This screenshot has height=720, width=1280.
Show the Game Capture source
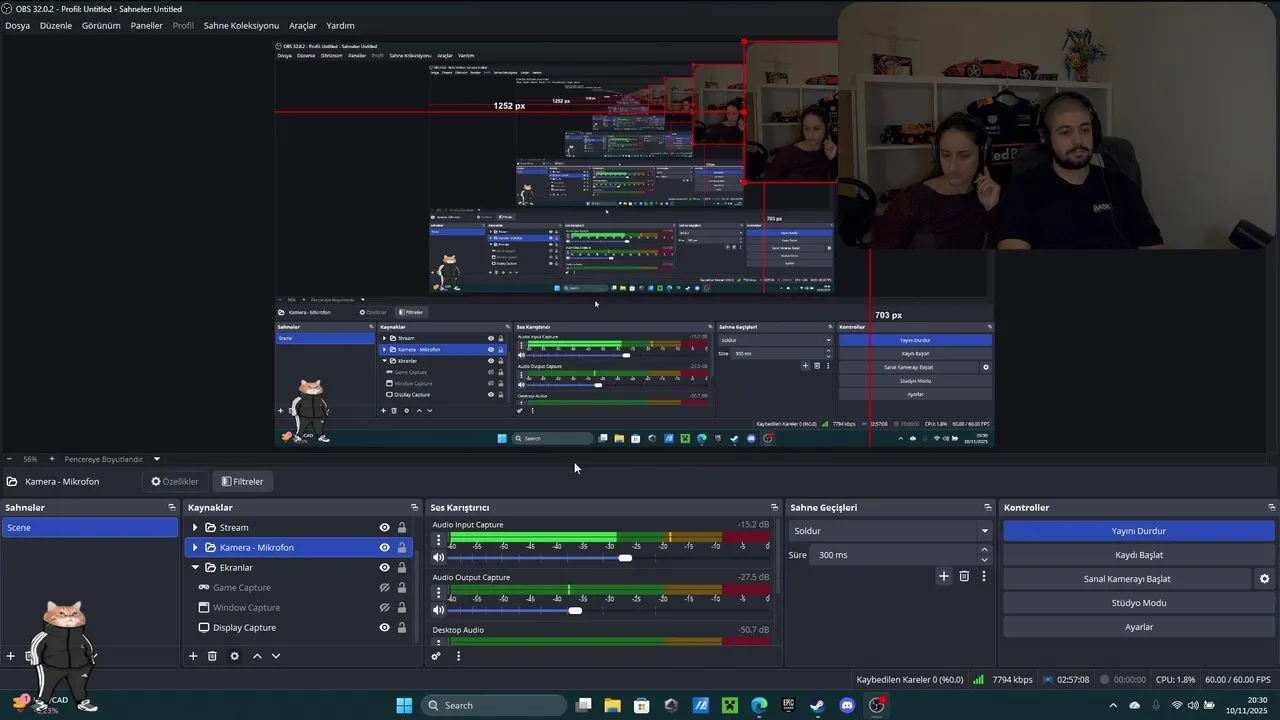pos(384,587)
